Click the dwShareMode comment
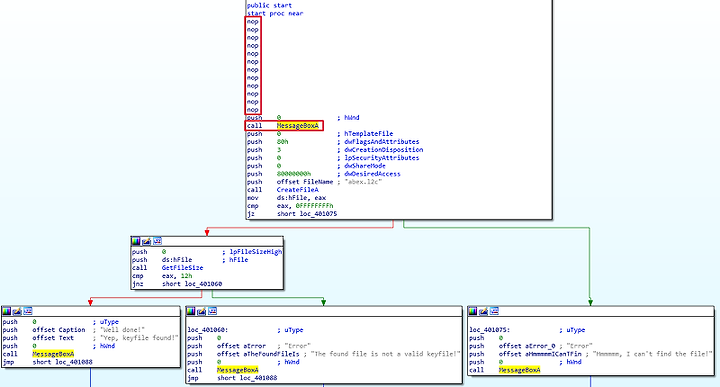 (x=365, y=166)
